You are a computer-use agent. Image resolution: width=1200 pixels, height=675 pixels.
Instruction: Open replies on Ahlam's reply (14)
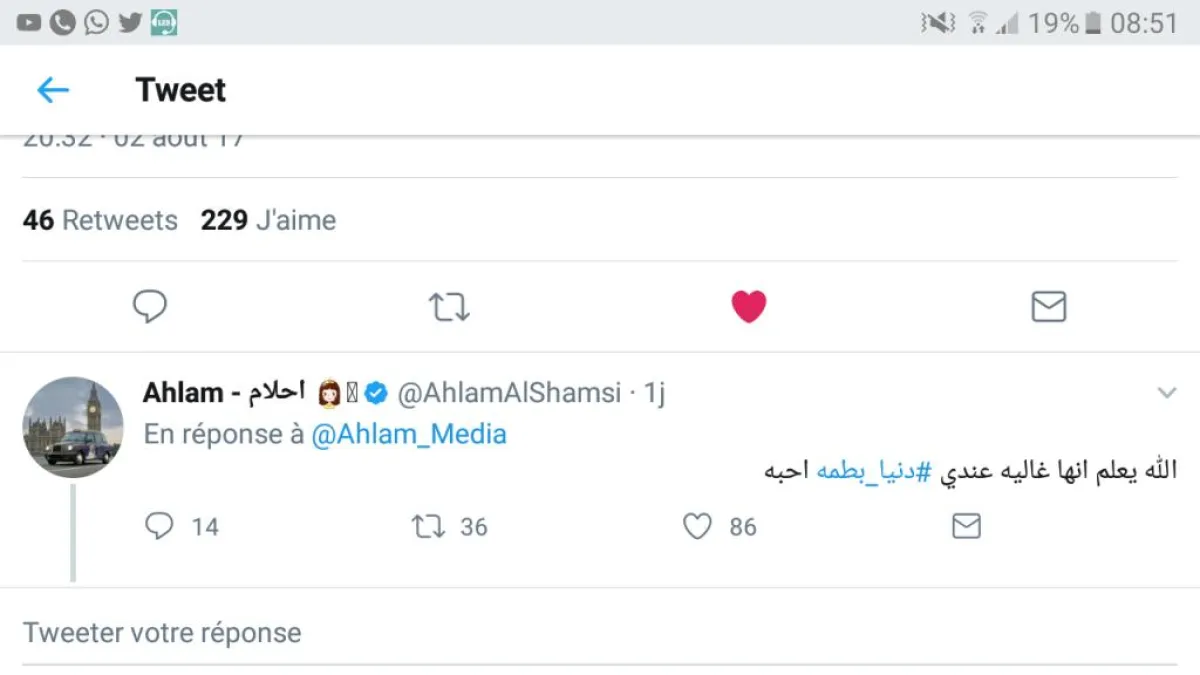[160, 526]
